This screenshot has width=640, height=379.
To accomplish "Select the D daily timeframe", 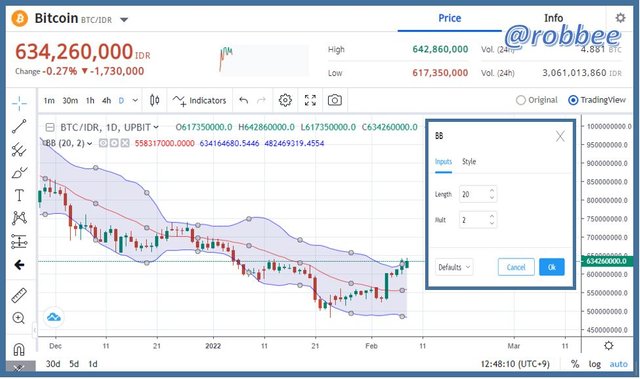I will click(x=121, y=100).
